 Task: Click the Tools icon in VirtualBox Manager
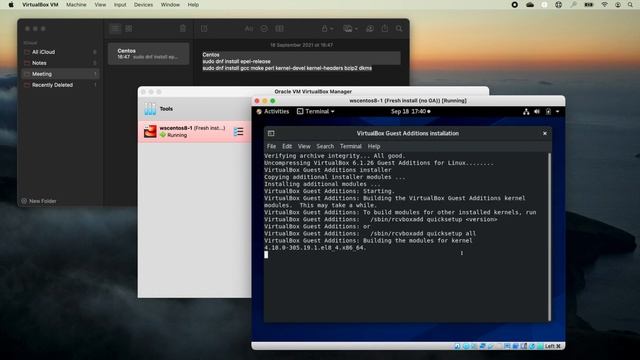coord(150,109)
